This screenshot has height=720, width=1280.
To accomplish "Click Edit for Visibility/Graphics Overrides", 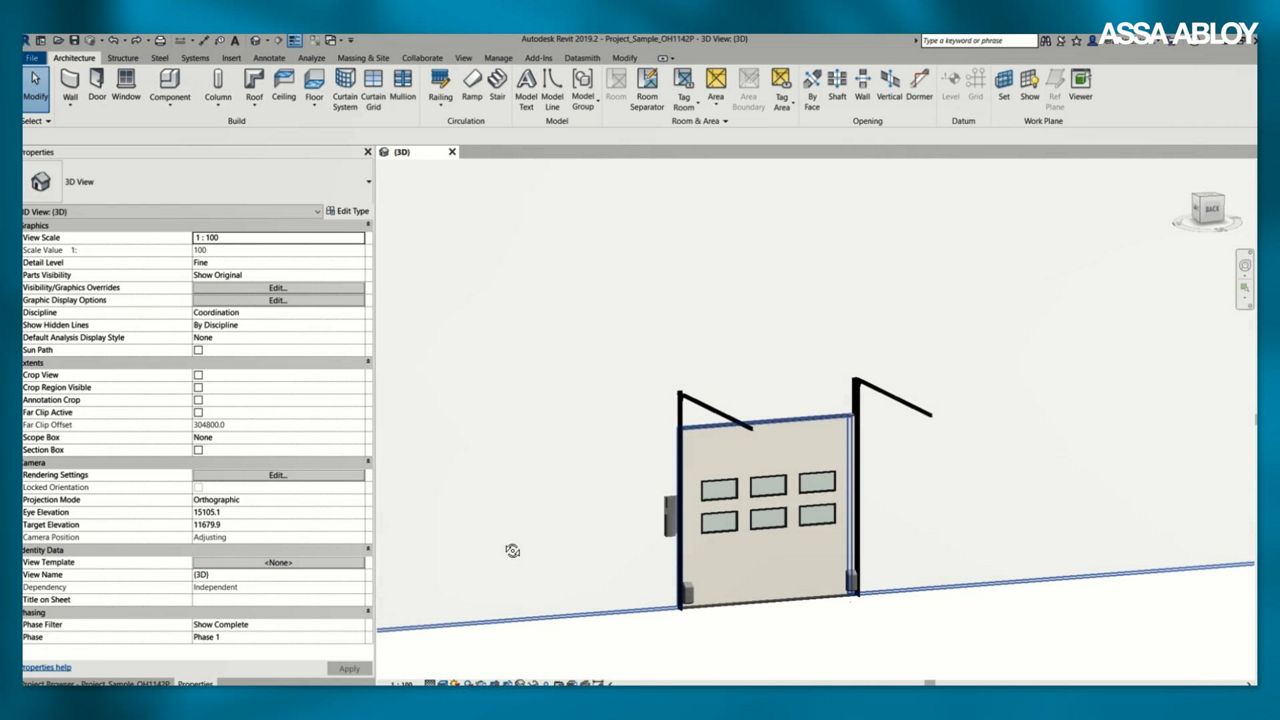I will (278, 288).
